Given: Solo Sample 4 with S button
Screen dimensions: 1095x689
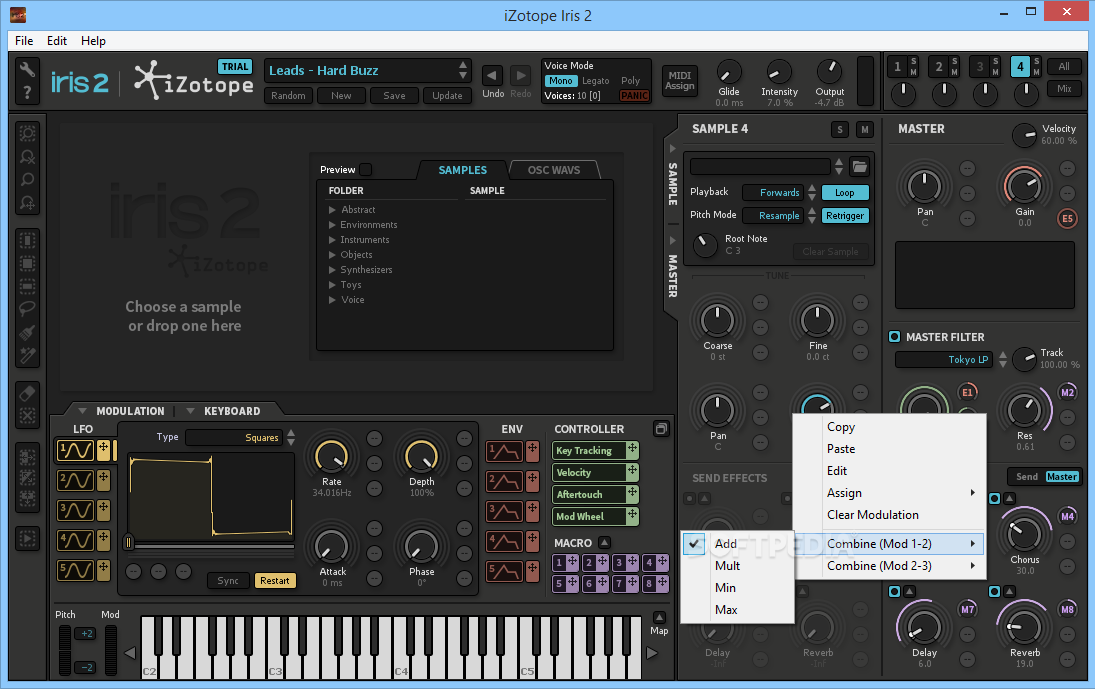Looking at the screenshot, I should pyautogui.click(x=840, y=129).
